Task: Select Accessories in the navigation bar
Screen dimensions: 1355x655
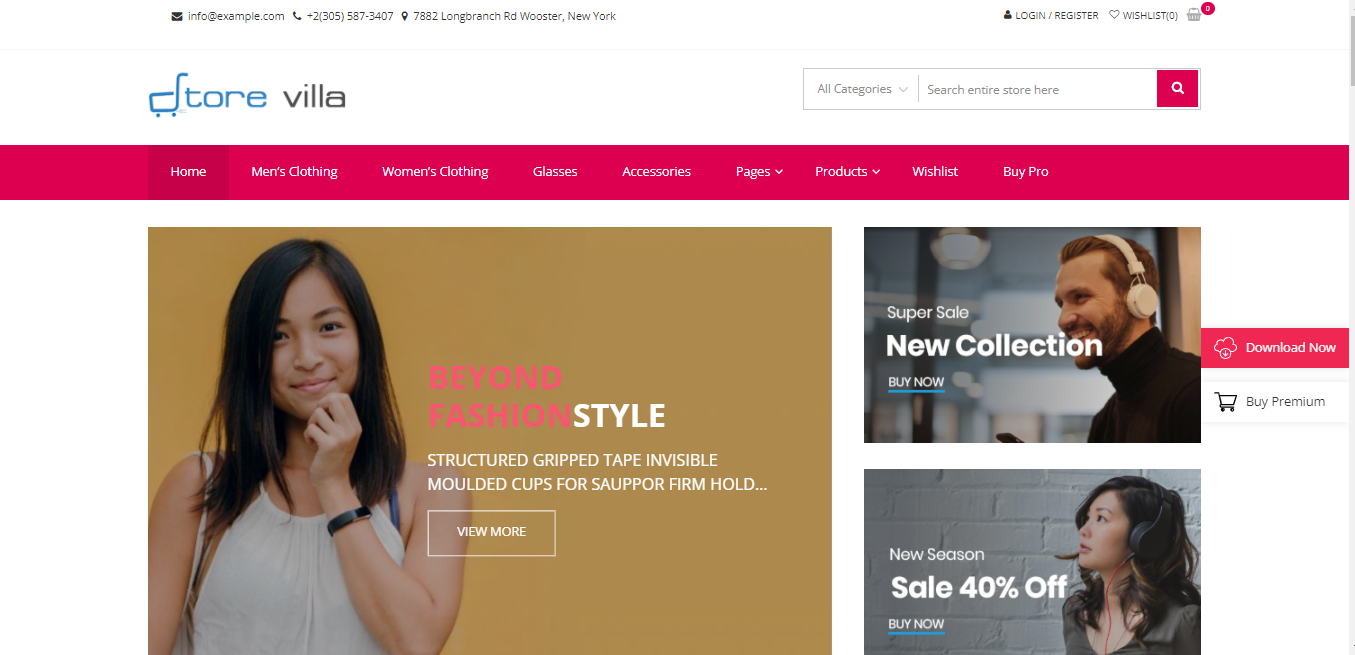Action: point(656,172)
